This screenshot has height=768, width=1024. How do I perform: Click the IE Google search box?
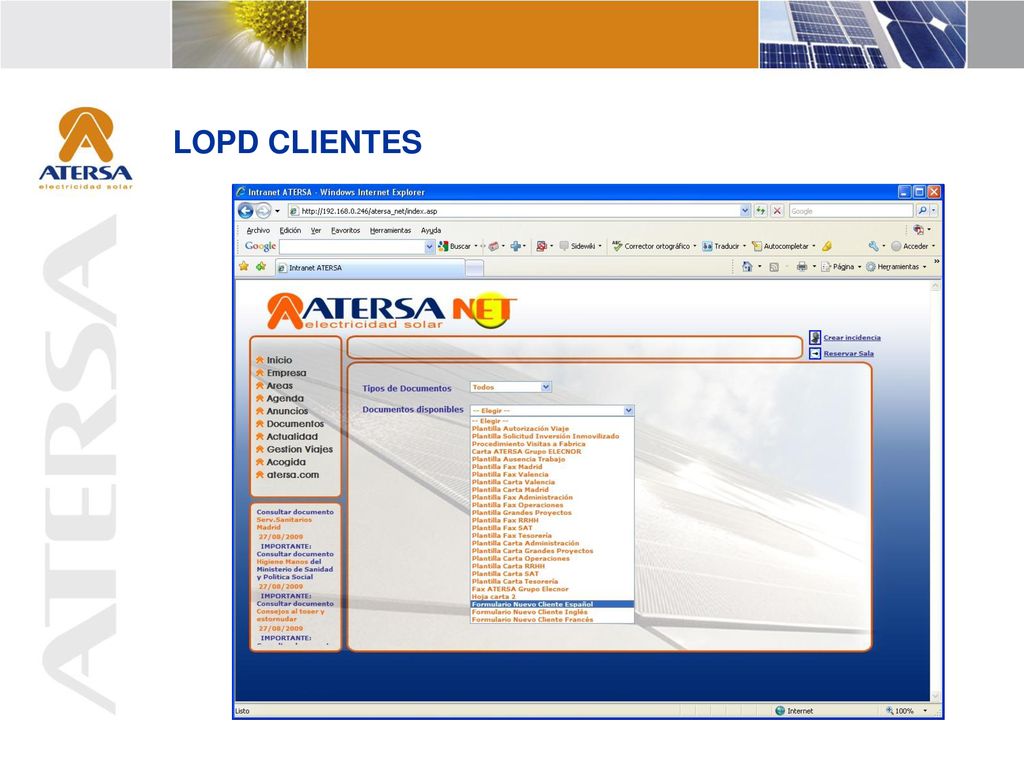(x=850, y=211)
